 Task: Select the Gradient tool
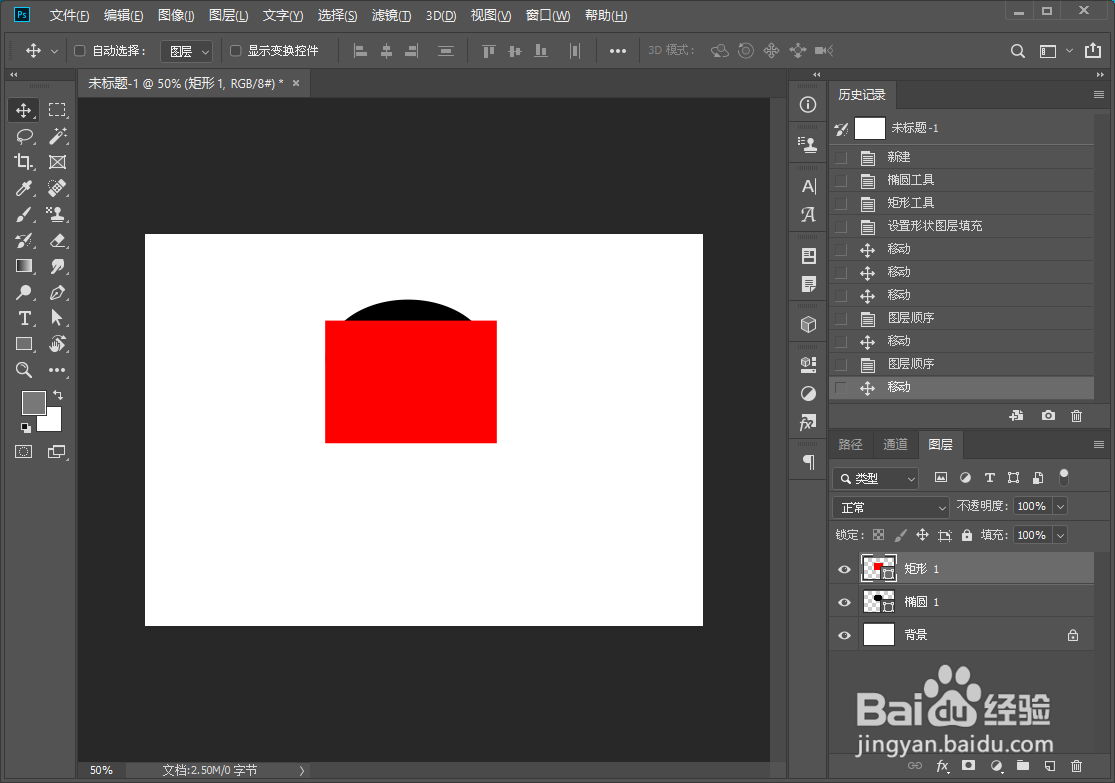pyautogui.click(x=23, y=266)
